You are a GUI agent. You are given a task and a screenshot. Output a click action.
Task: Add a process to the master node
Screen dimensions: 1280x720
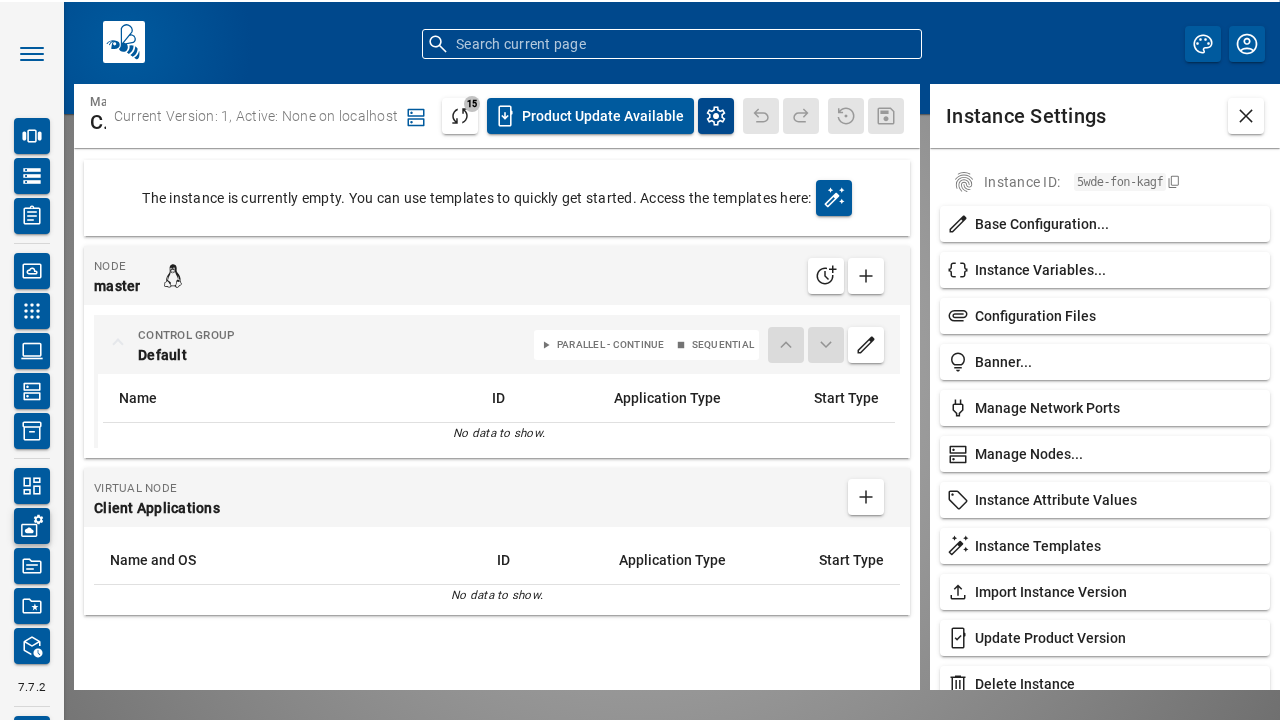(866, 276)
